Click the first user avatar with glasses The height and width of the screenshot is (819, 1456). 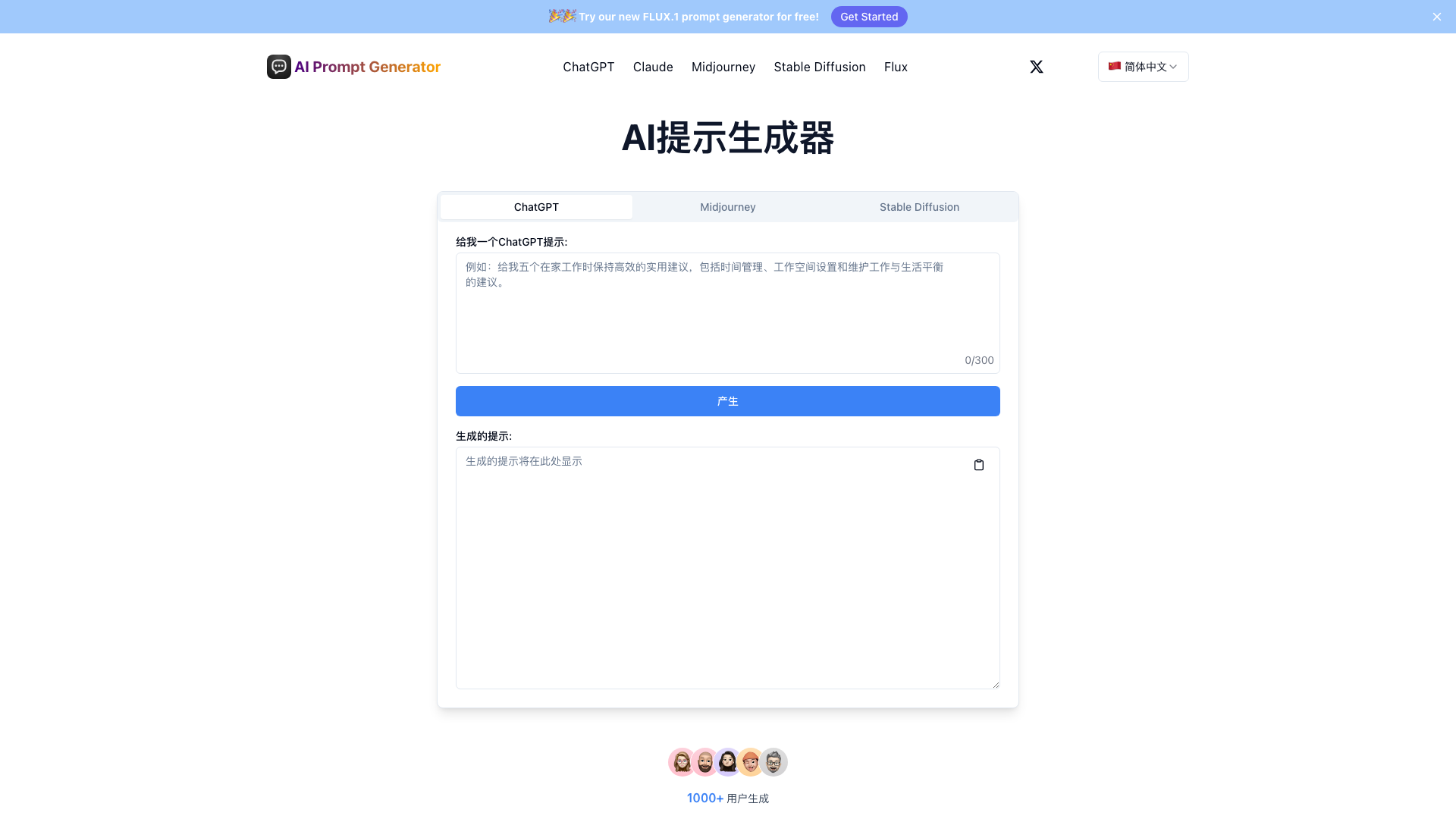click(682, 762)
